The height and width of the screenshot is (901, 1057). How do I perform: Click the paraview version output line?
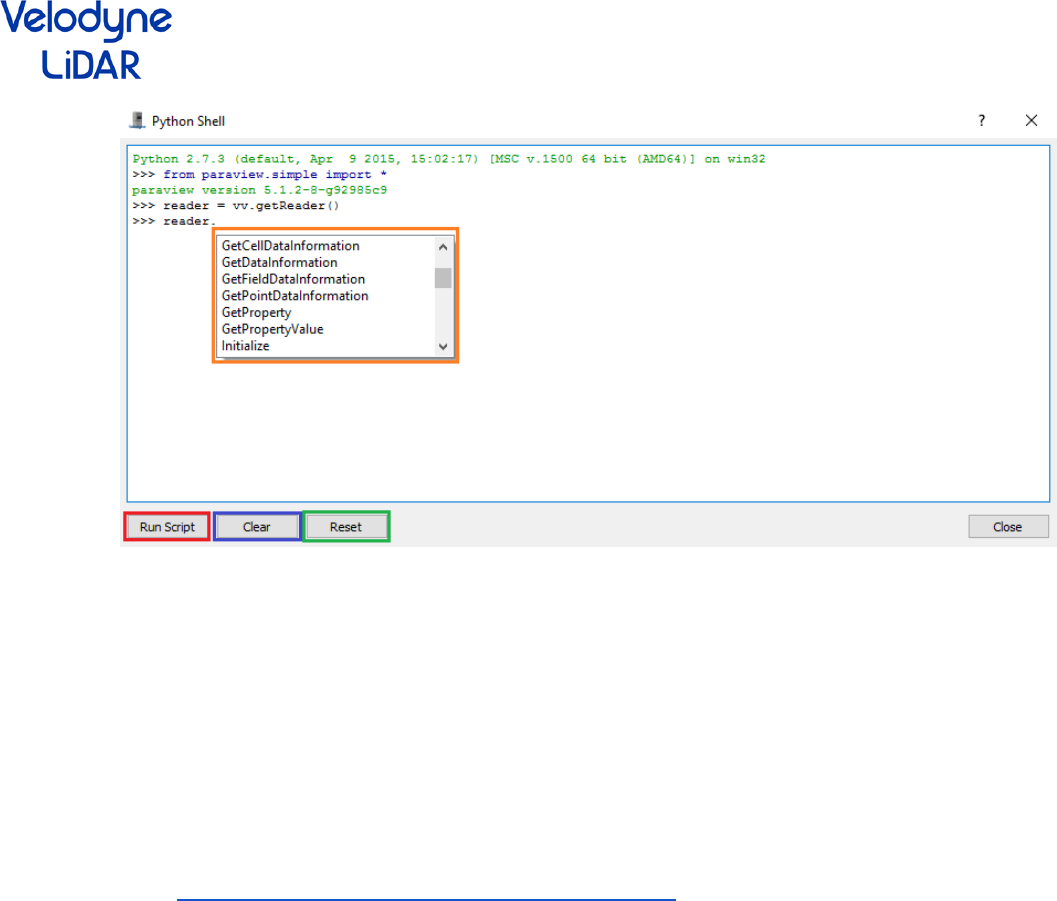tap(260, 190)
